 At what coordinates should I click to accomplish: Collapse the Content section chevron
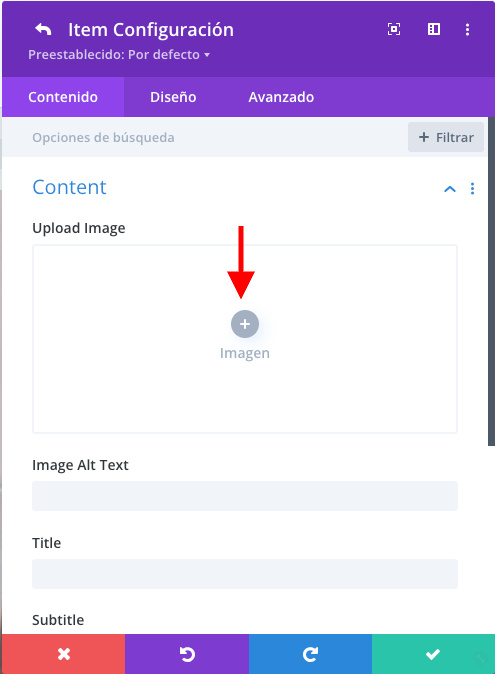pyautogui.click(x=449, y=189)
